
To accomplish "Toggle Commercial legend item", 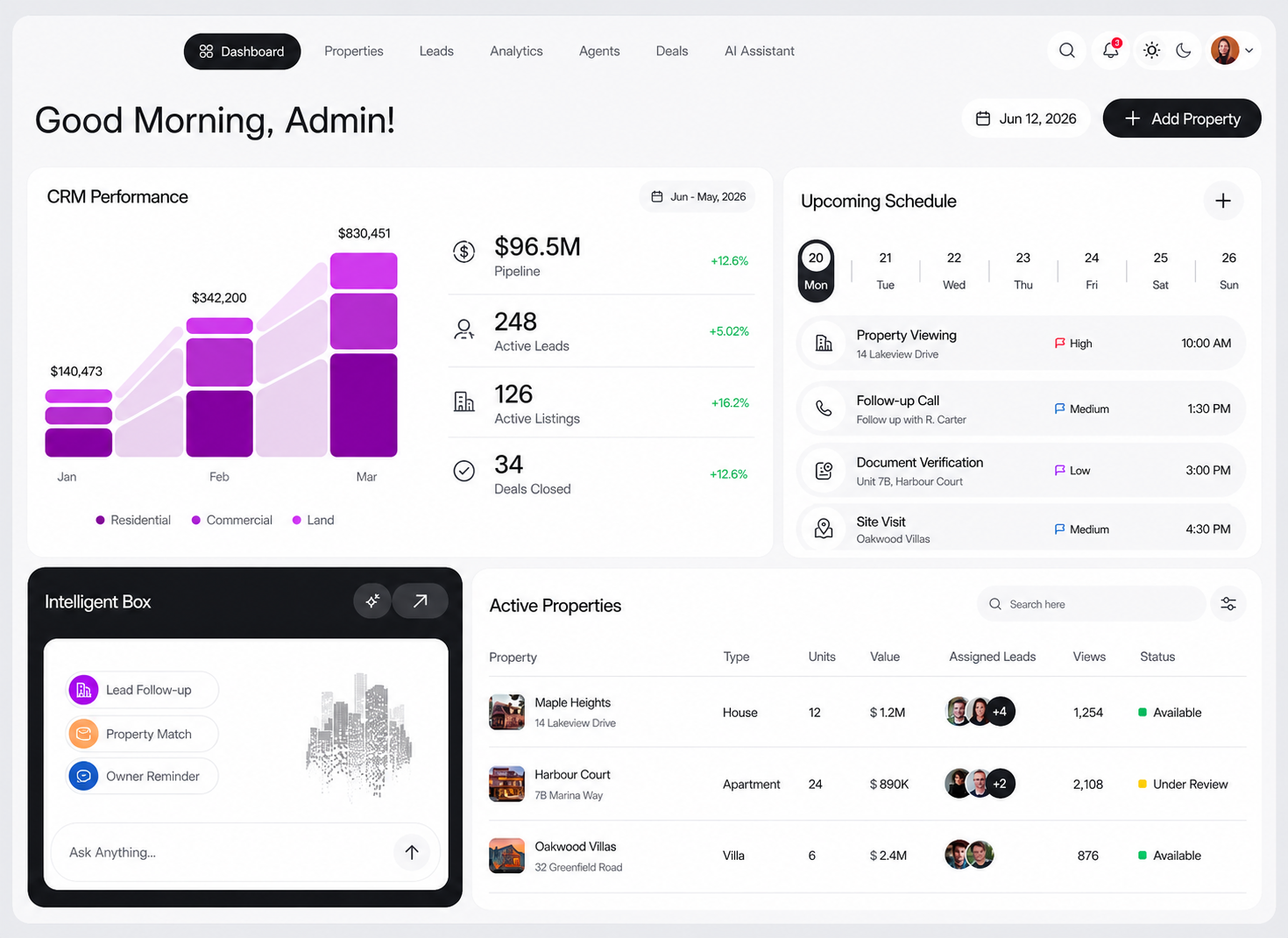I will point(232,520).
